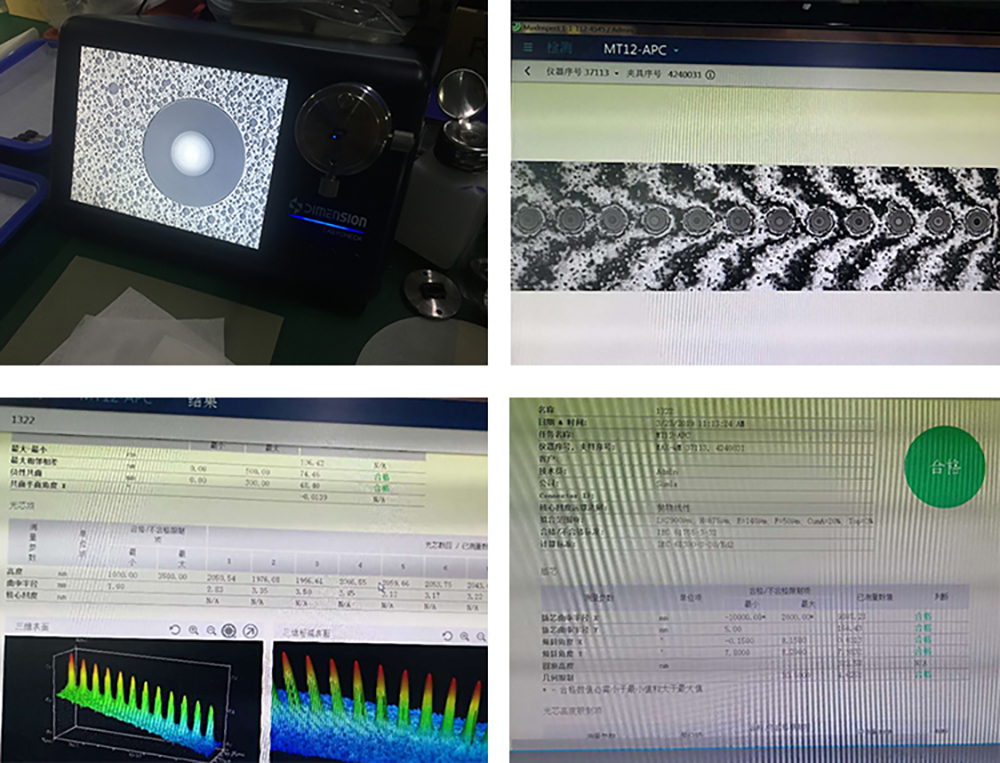Viewport: 1000px width, 763px height.
Task: Click the fiber column 1 header
Action: [x=229, y=561]
